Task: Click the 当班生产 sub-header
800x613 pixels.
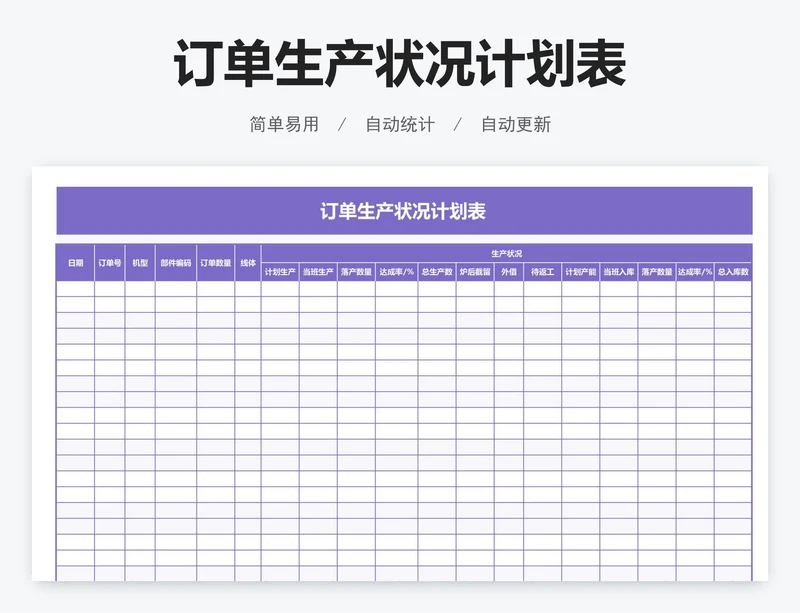Action: coord(318,272)
